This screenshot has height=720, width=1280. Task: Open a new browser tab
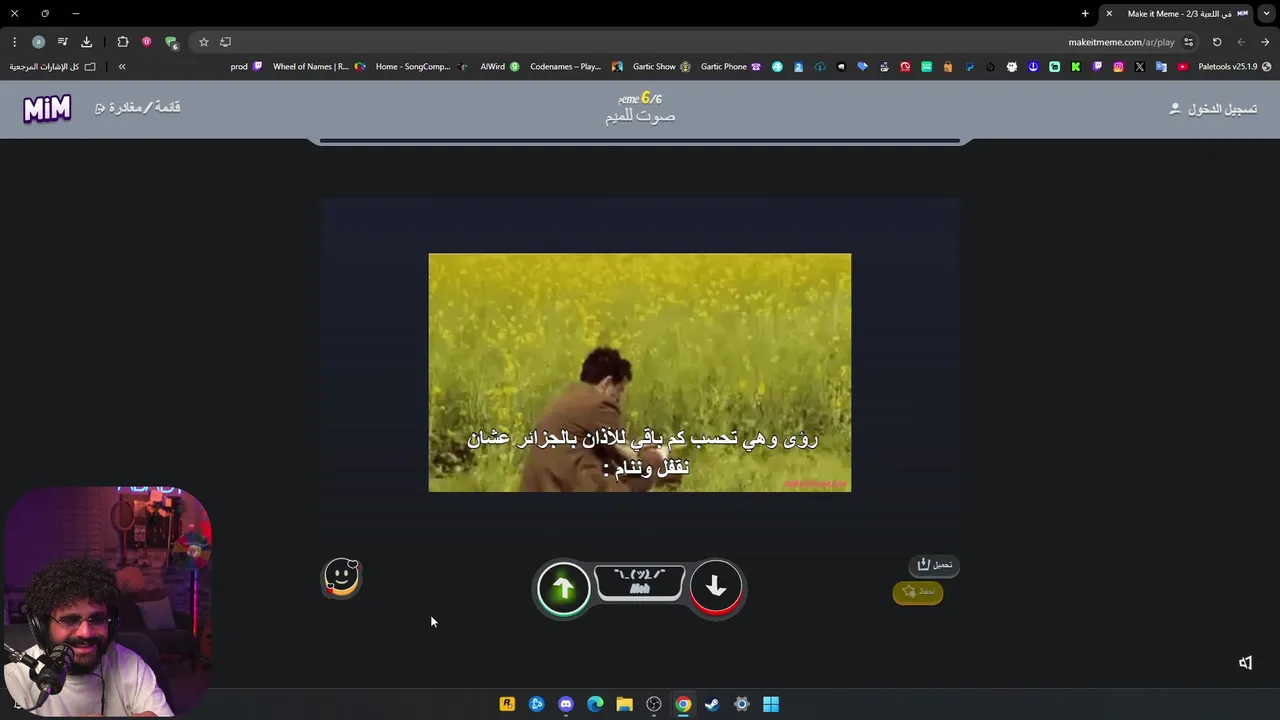click(x=1085, y=13)
